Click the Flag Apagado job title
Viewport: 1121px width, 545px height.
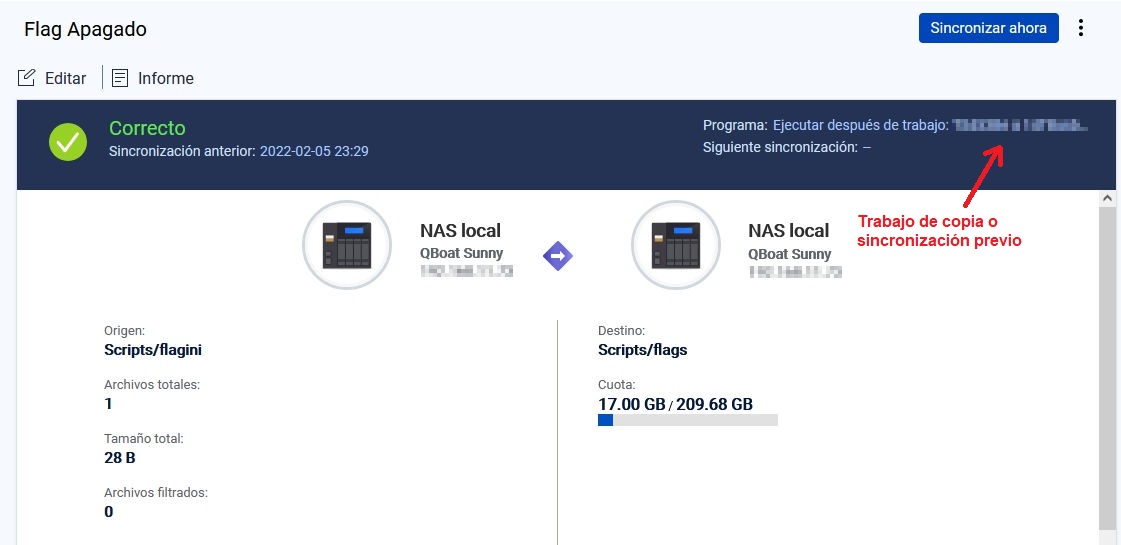pyautogui.click(x=85, y=29)
